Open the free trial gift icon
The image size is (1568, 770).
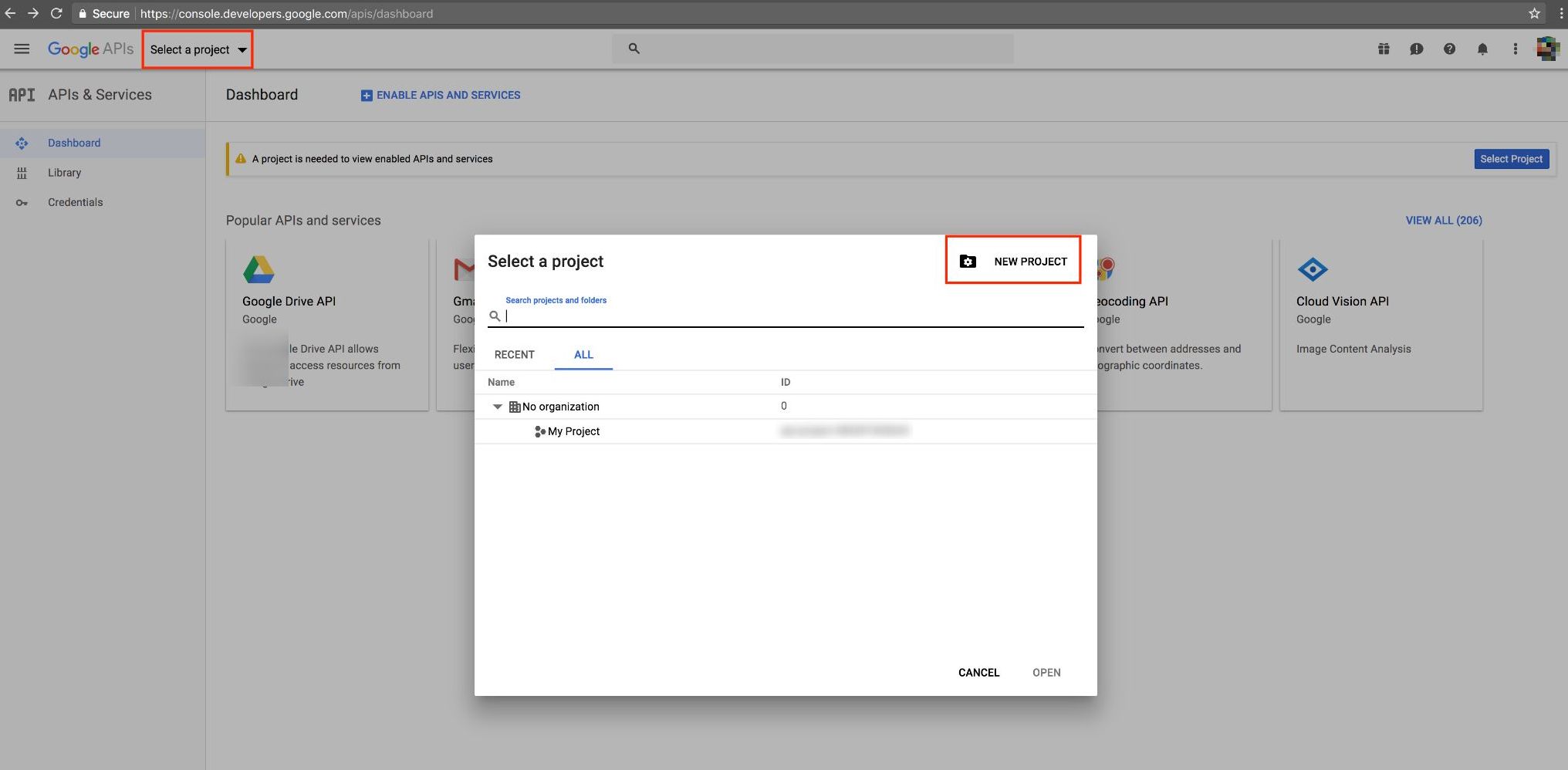click(1384, 49)
